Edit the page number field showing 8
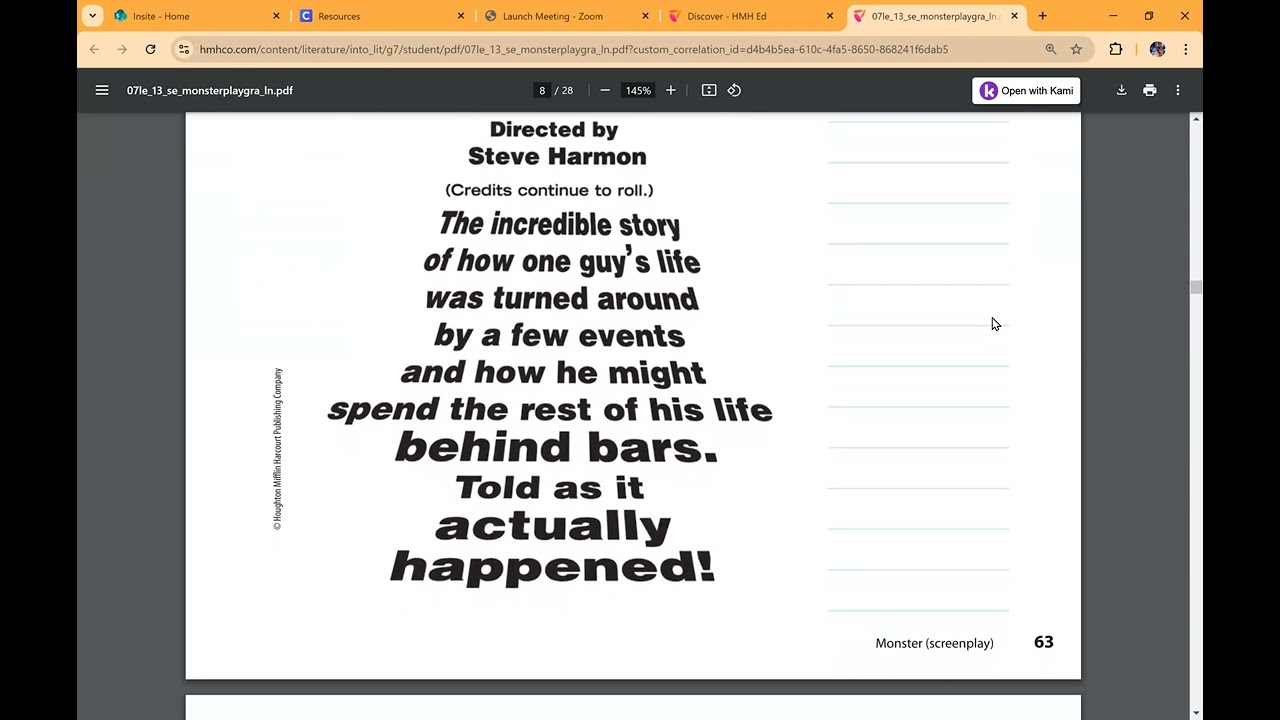1280x720 pixels. tap(542, 90)
